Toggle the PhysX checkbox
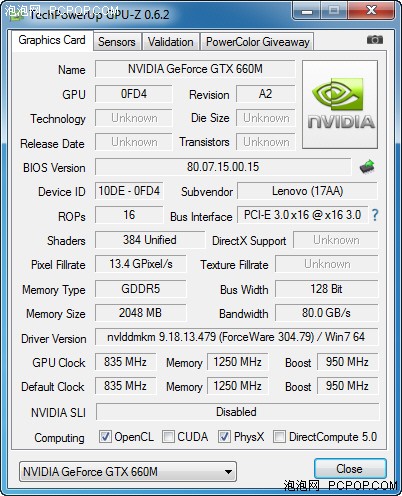The width and height of the screenshot is (402, 496). [224, 436]
